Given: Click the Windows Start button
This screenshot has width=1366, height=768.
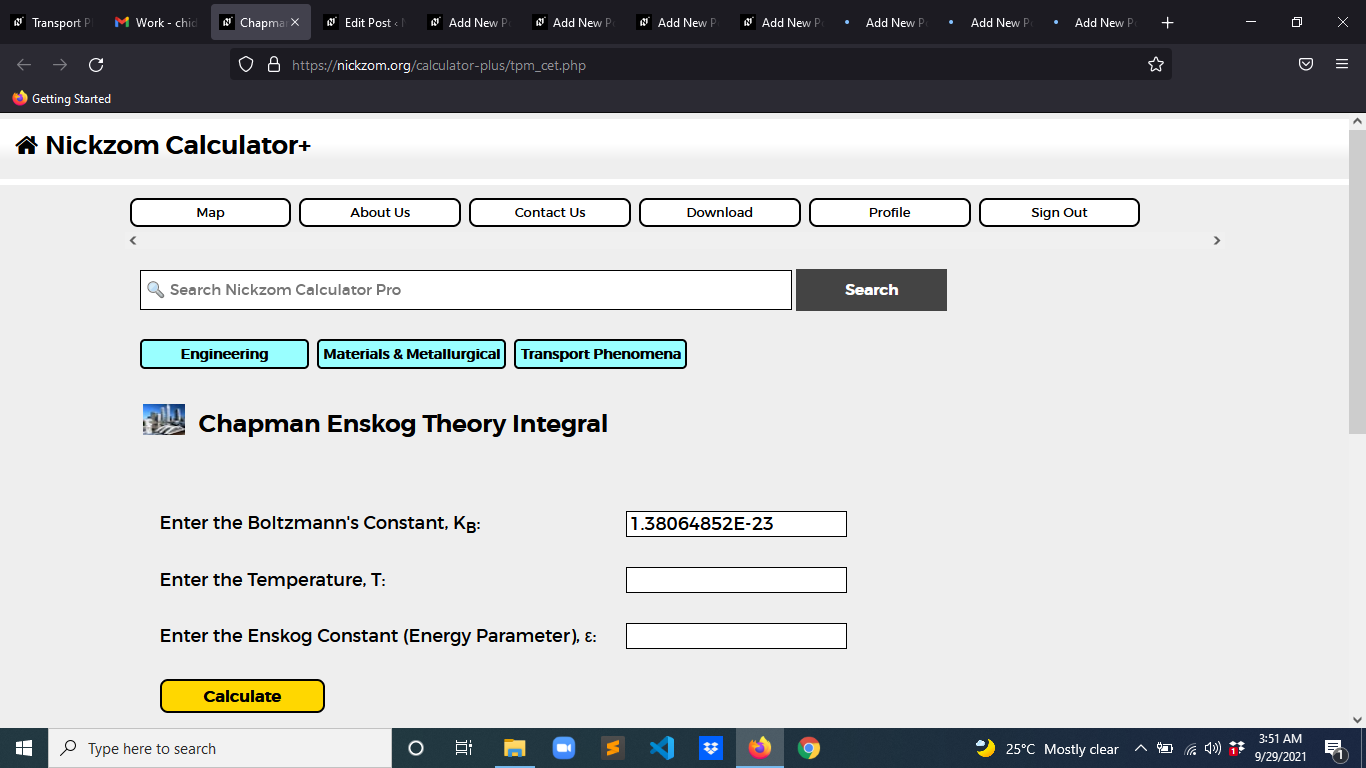Looking at the screenshot, I should [24, 748].
